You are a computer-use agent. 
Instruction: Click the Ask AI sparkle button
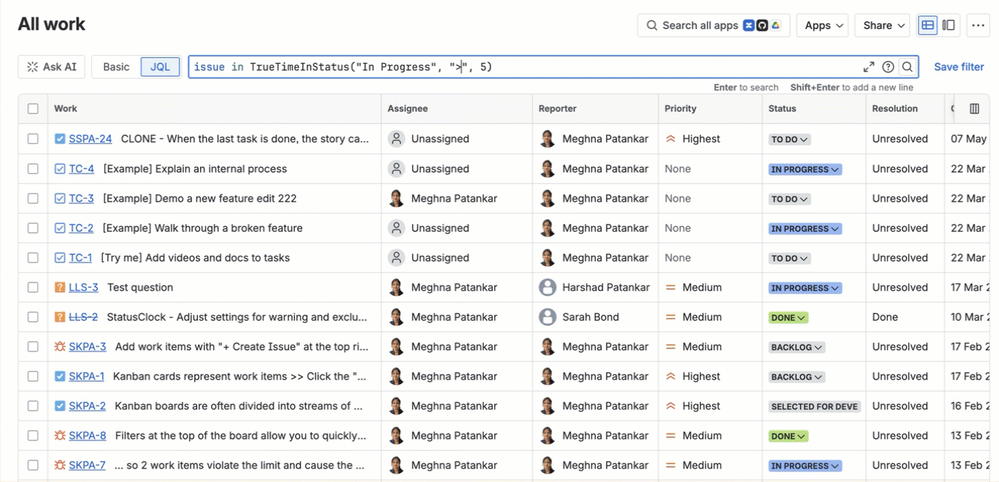(52, 67)
